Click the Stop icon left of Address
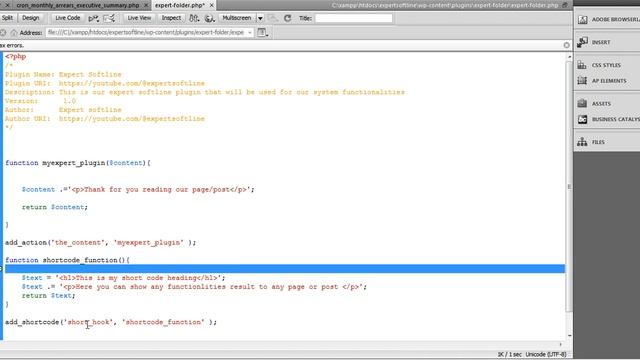The height and width of the screenshot is (360, 640). [3, 32]
